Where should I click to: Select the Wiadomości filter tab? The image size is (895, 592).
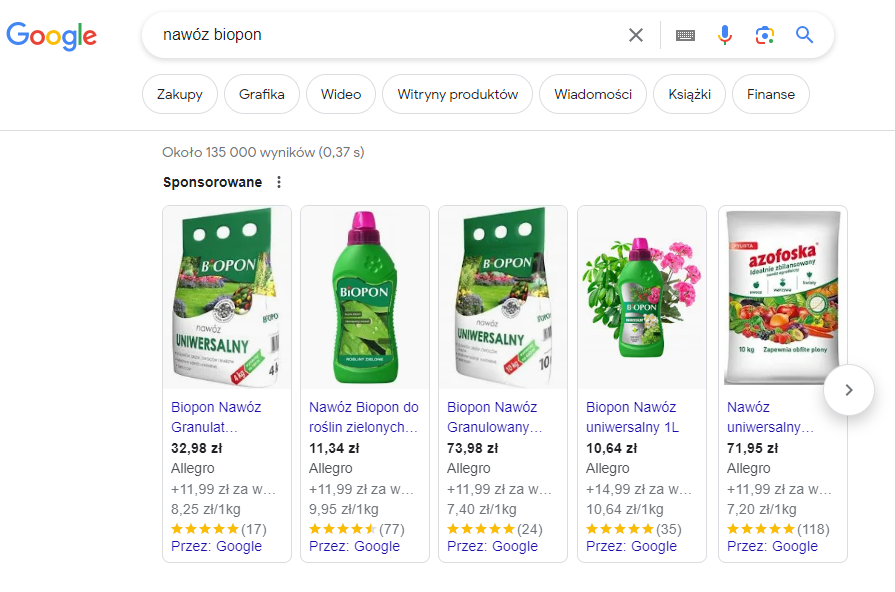[x=593, y=94]
